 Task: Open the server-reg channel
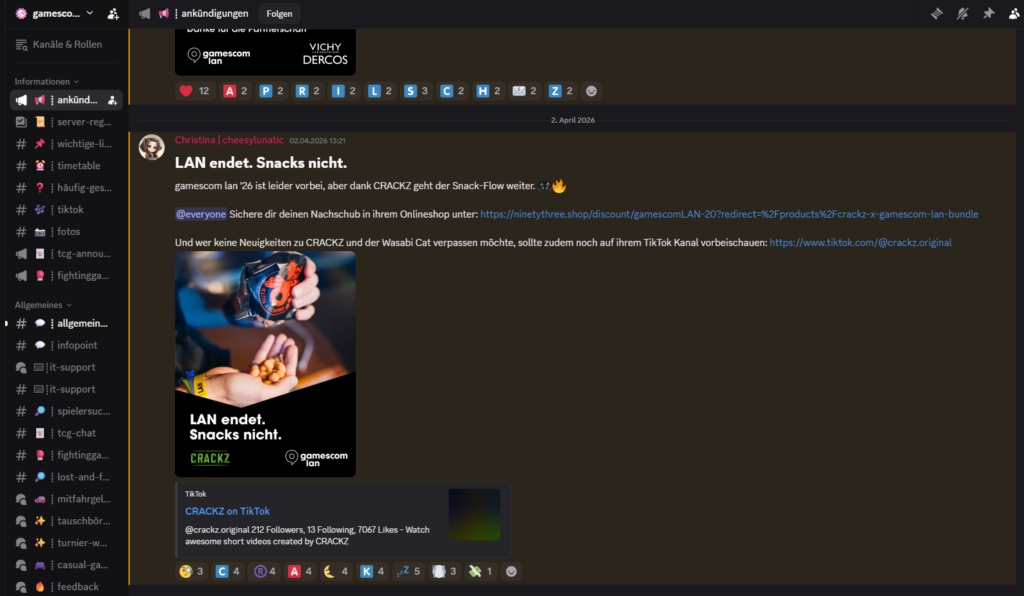[66, 122]
